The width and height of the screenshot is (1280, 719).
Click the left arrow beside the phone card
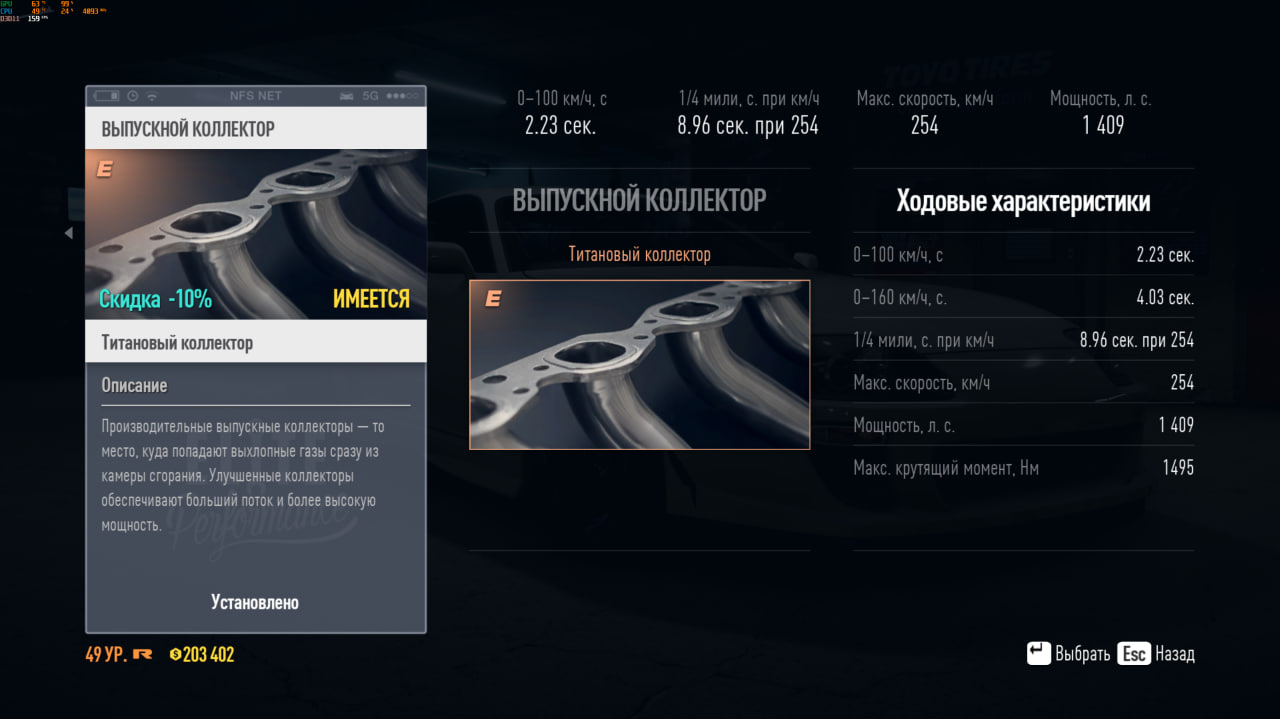pos(69,233)
